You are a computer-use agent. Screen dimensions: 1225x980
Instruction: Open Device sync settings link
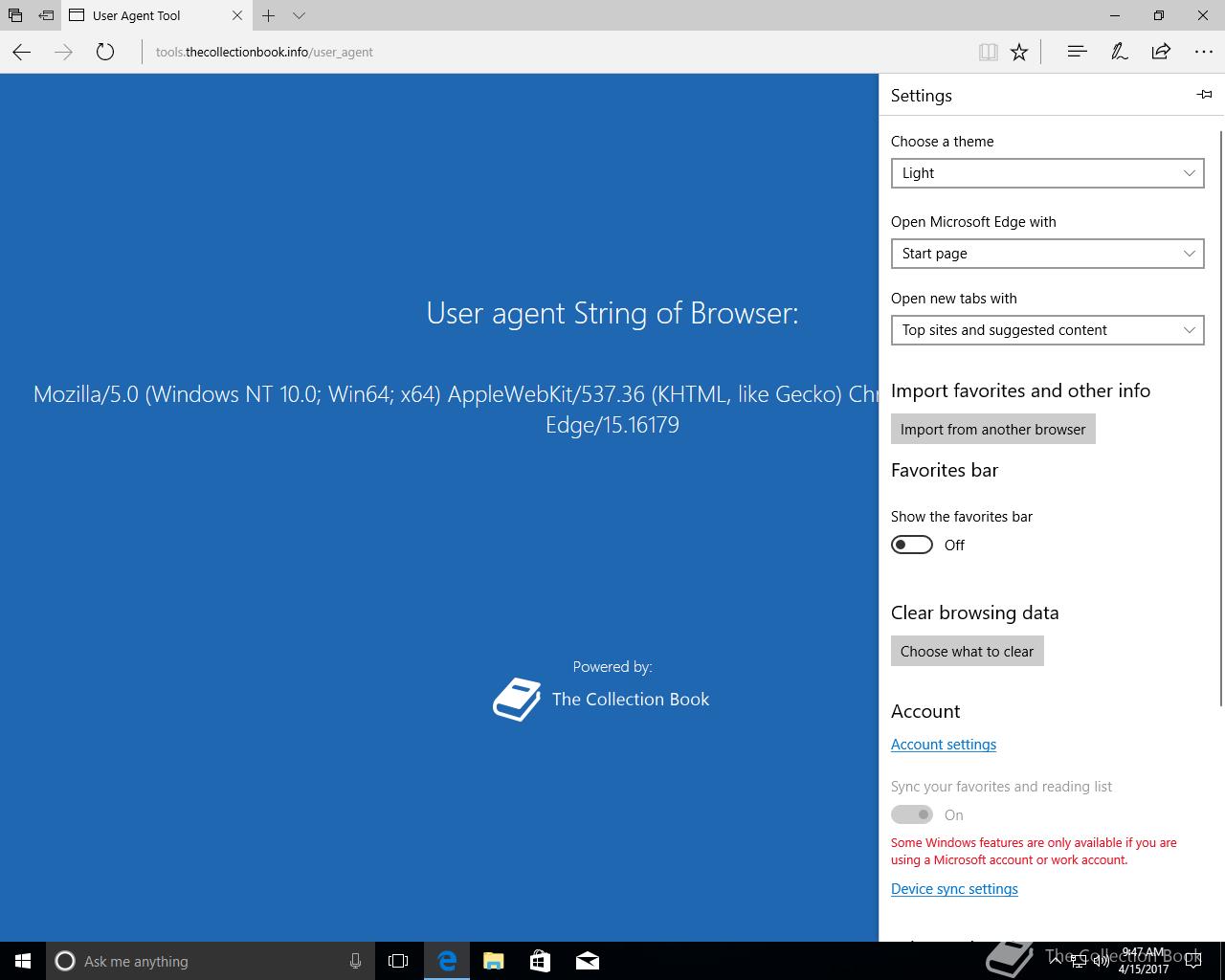coord(954,889)
